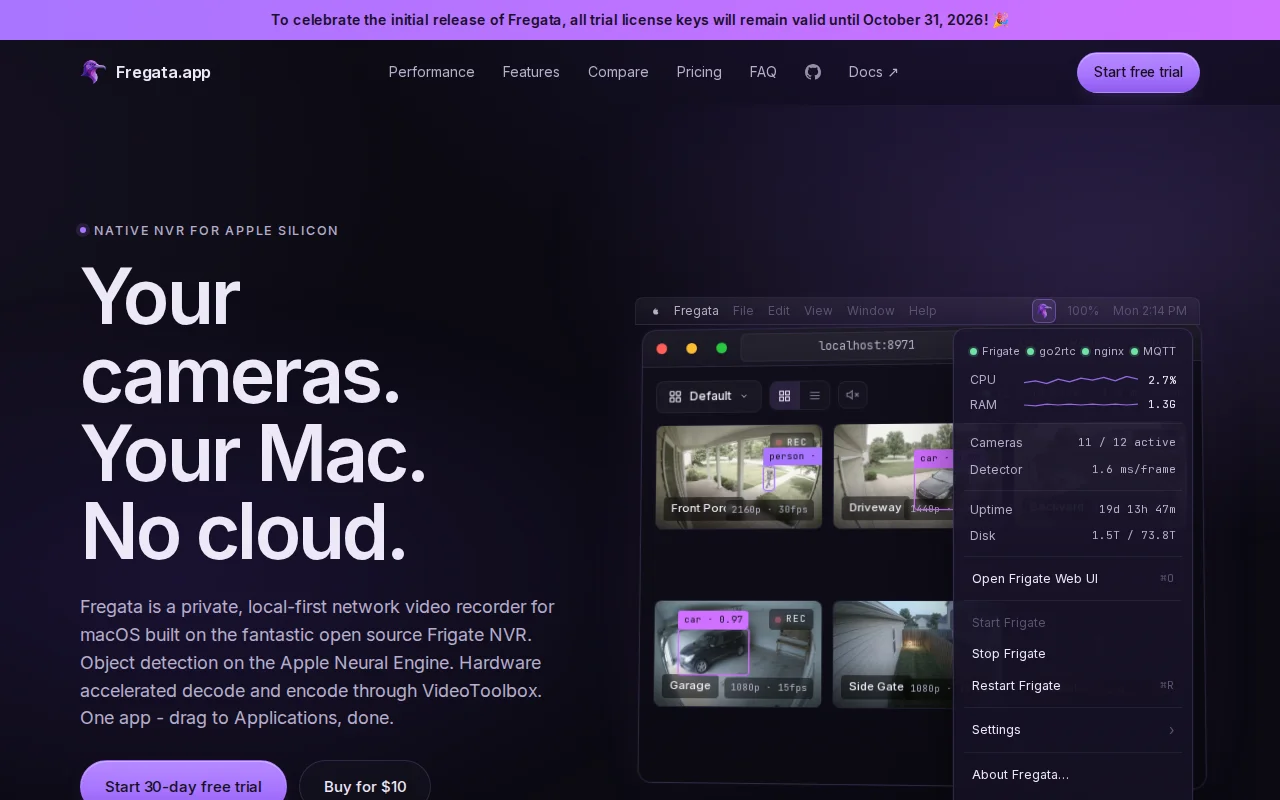Click the CPU usage sparkline graph

1081,380
